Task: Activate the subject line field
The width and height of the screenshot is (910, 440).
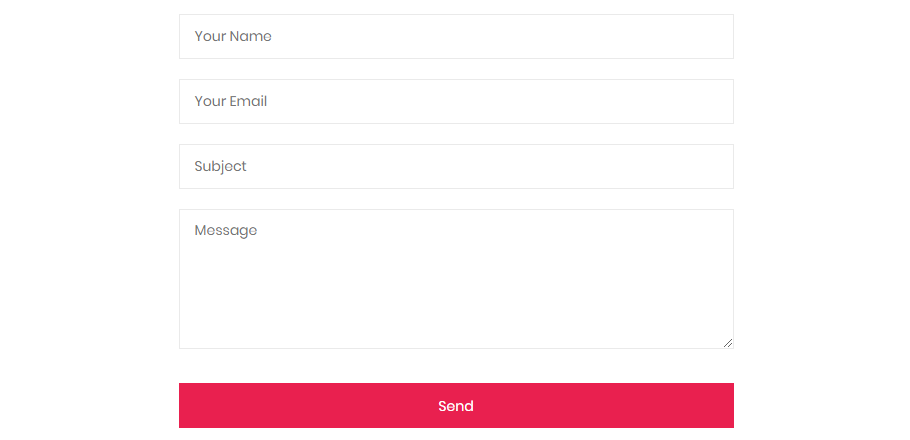Action: tap(456, 166)
